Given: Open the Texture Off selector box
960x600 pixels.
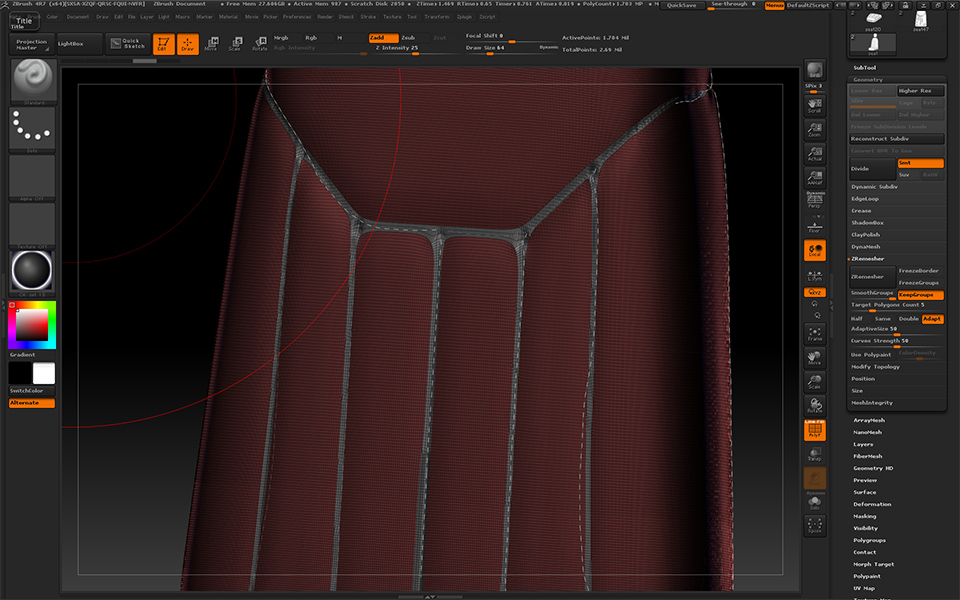Looking at the screenshot, I should point(32,225).
